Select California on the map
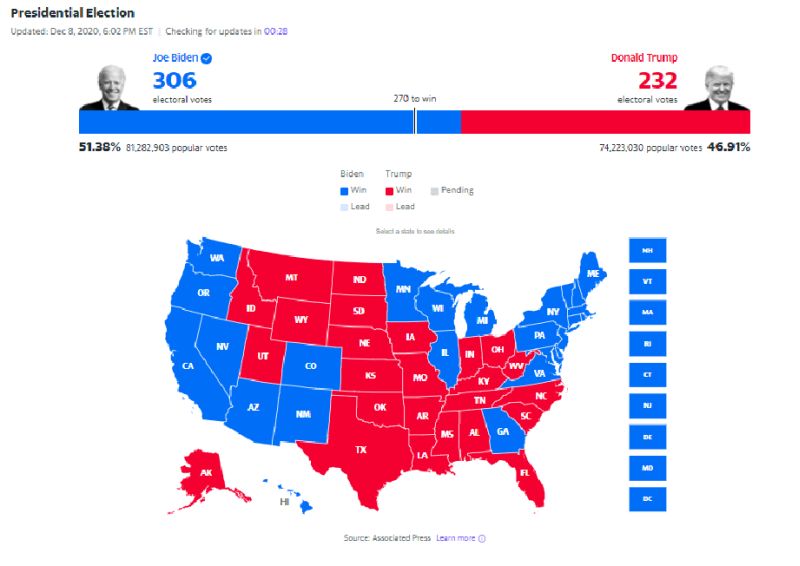 (x=188, y=365)
